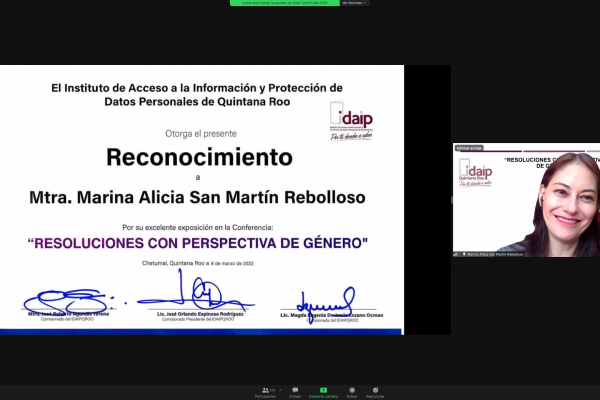
Task: Click "Lic. José Orlando Espinosa Rodríguez" signature name
Action: [x=200, y=314]
